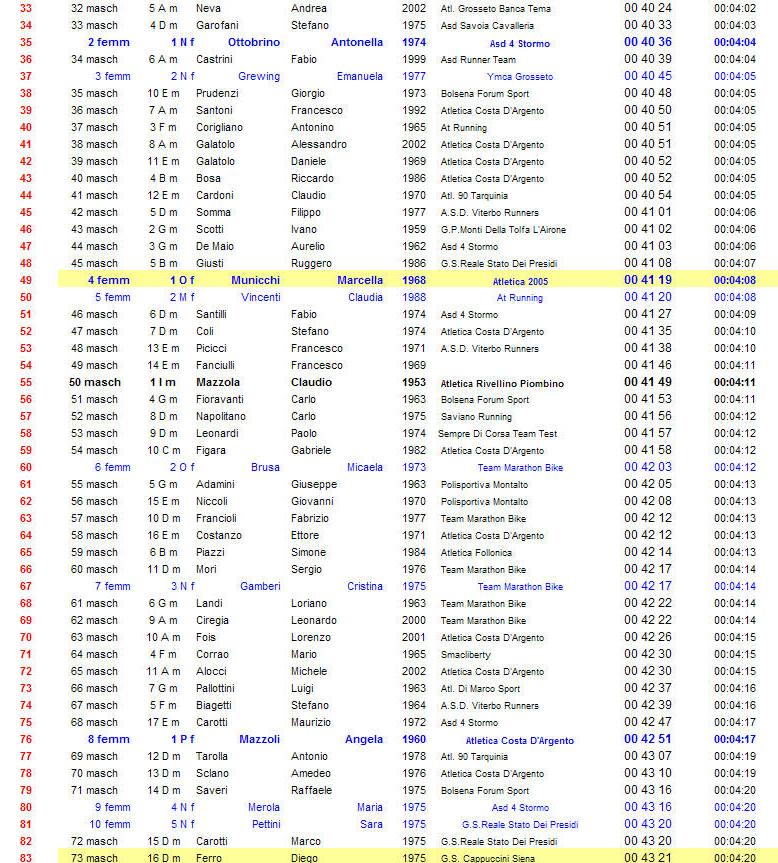Image resolution: width=778 pixels, height=863 pixels.
Task: Open the Atletica 2005 team entry
Action: coord(519,281)
